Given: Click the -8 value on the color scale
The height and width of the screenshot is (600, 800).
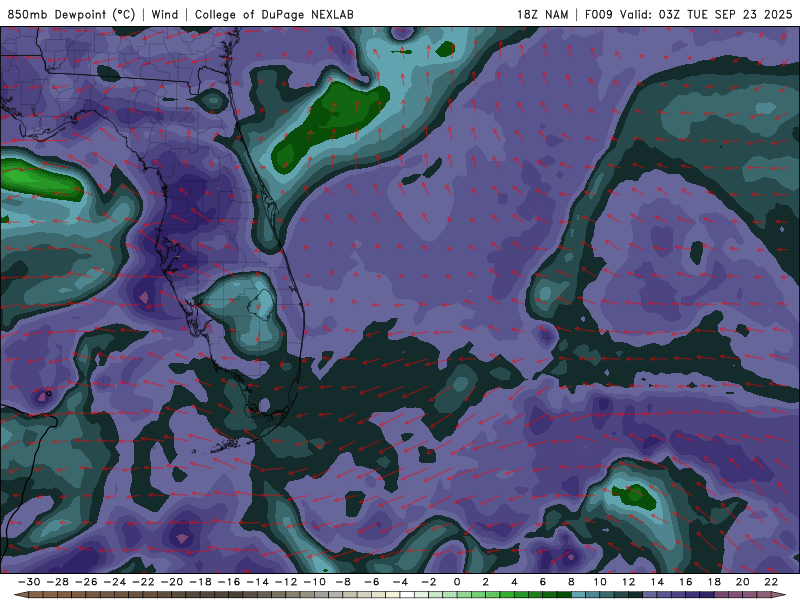Looking at the screenshot, I should click(x=343, y=582).
